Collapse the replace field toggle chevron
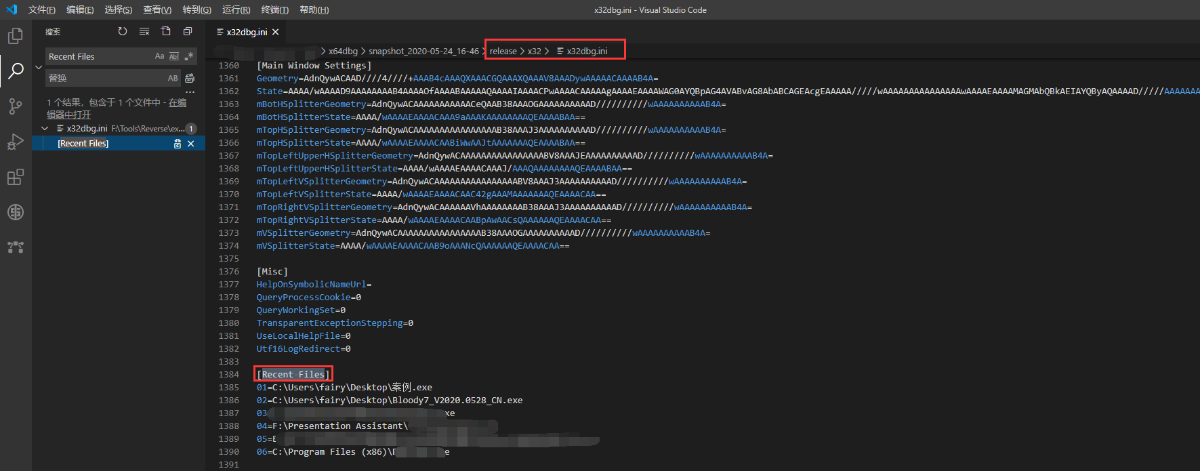This screenshot has height=471, width=1200. (38, 67)
